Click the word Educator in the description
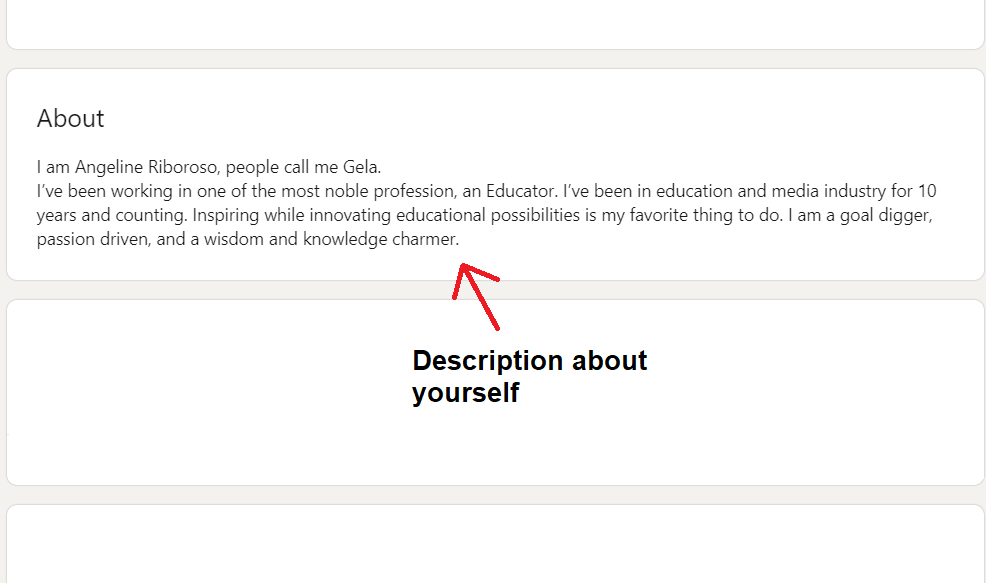The width and height of the screenshot is (986, 583). point(520,191)
